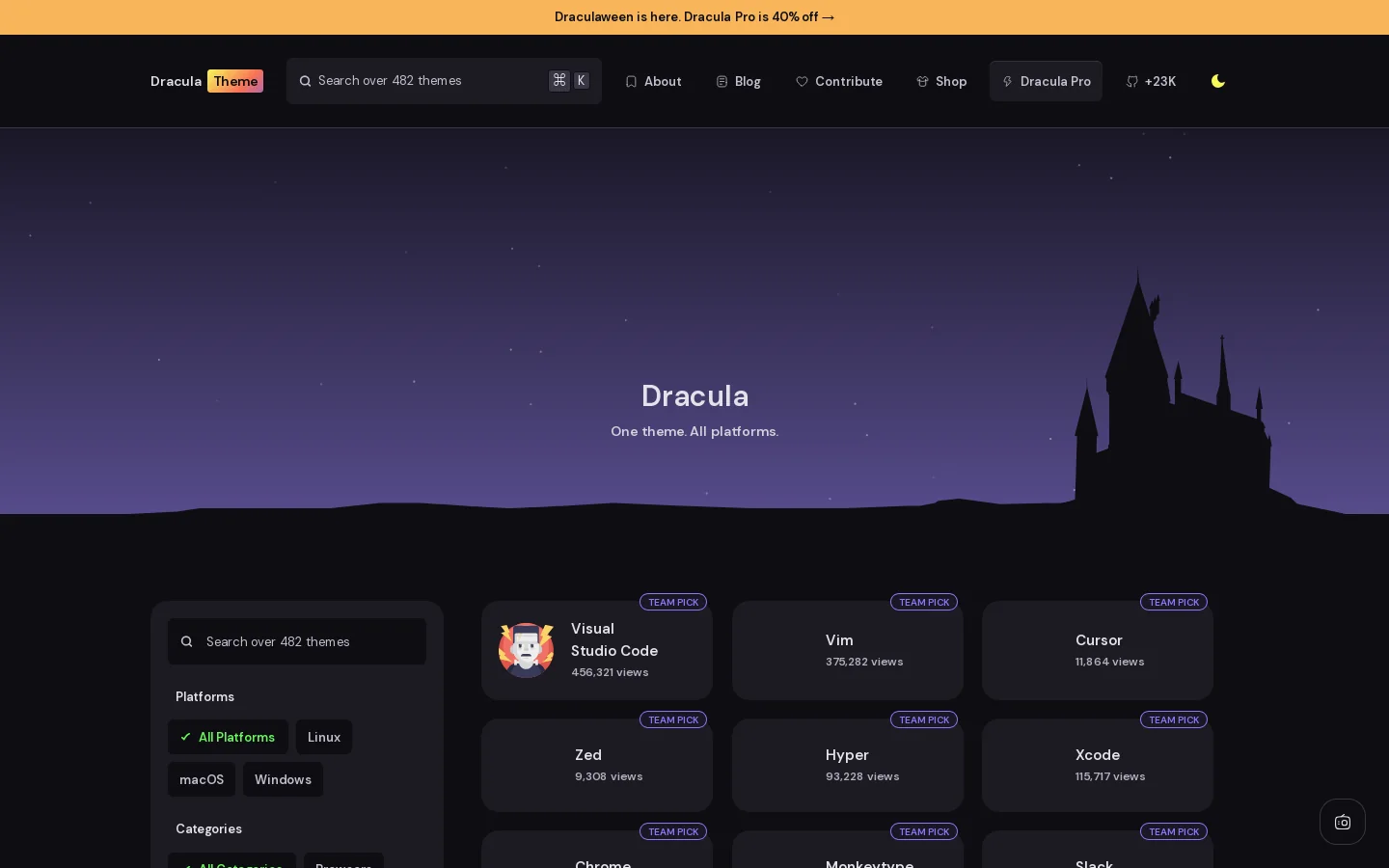Click the magnifier icon in the header search
The height and width of the screenshot is (868, 1389).
306,81
